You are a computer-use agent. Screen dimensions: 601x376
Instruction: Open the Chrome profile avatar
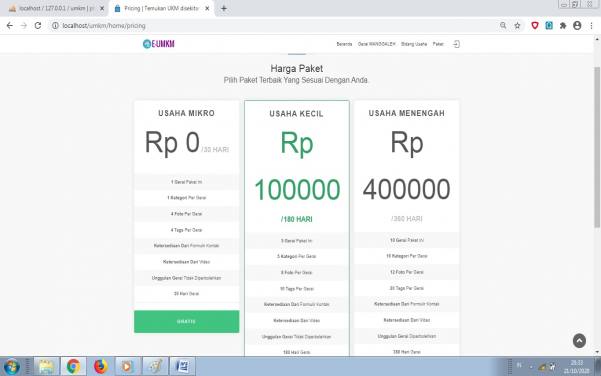pyautogui.click(x=577, y=26)
